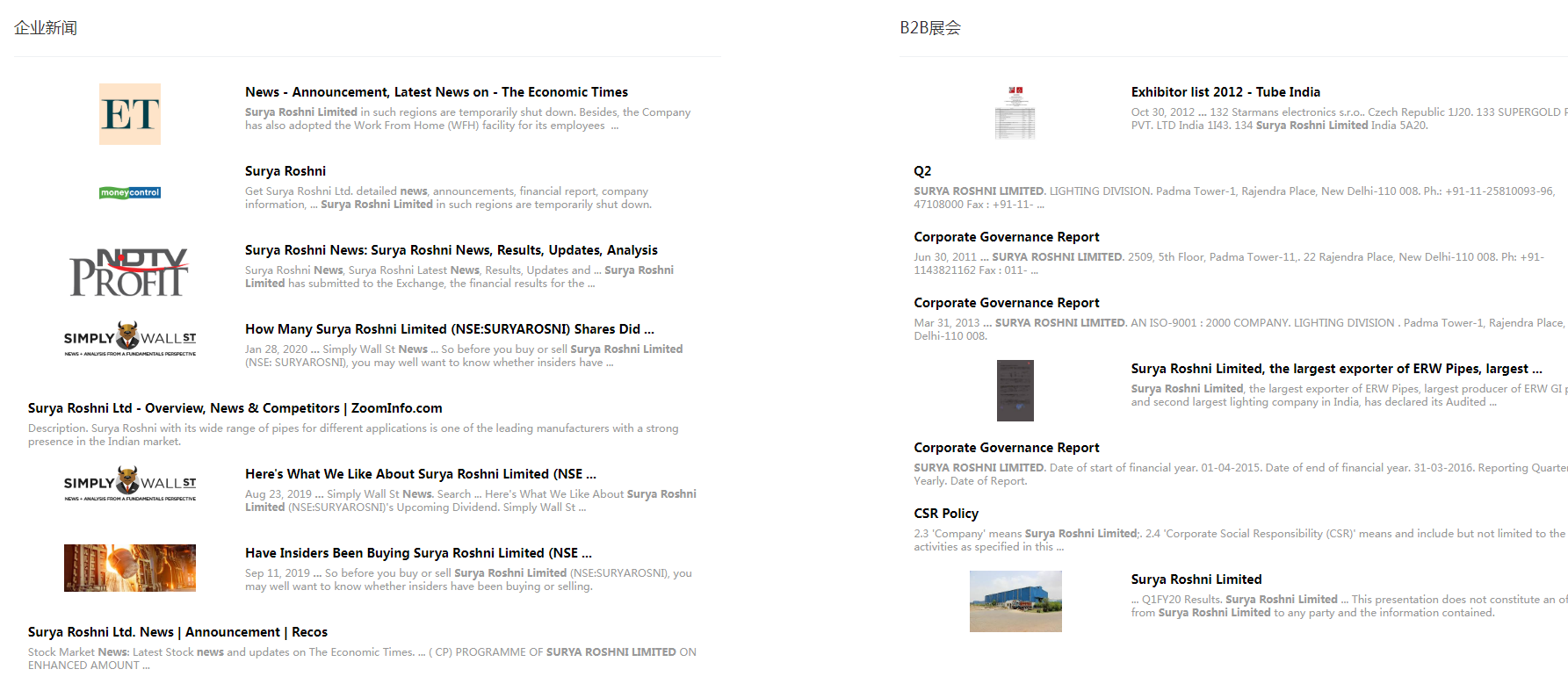Viewport: 1568px width, 698px height.
Task: Open 'Have Insiders Been Buying Surya Roshni' article
Action: point(418,553)
